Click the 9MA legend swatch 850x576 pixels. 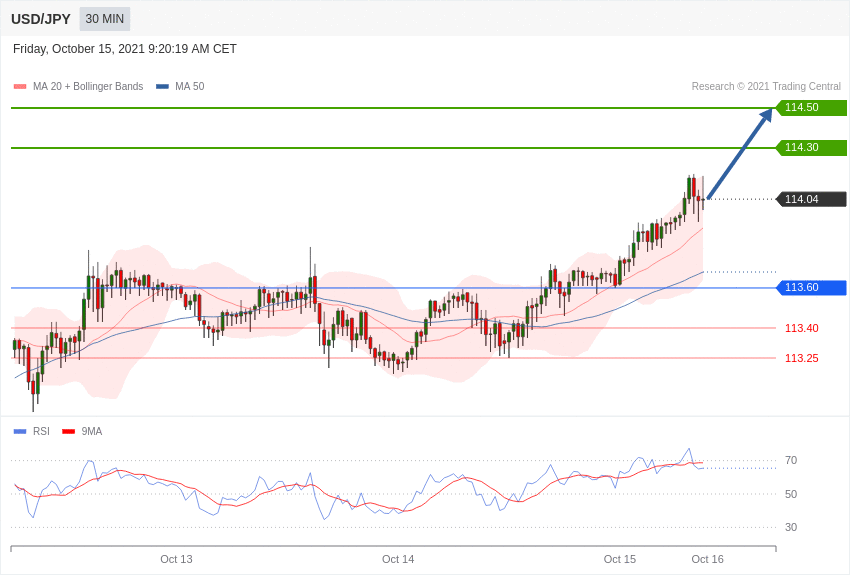(68, 432)
